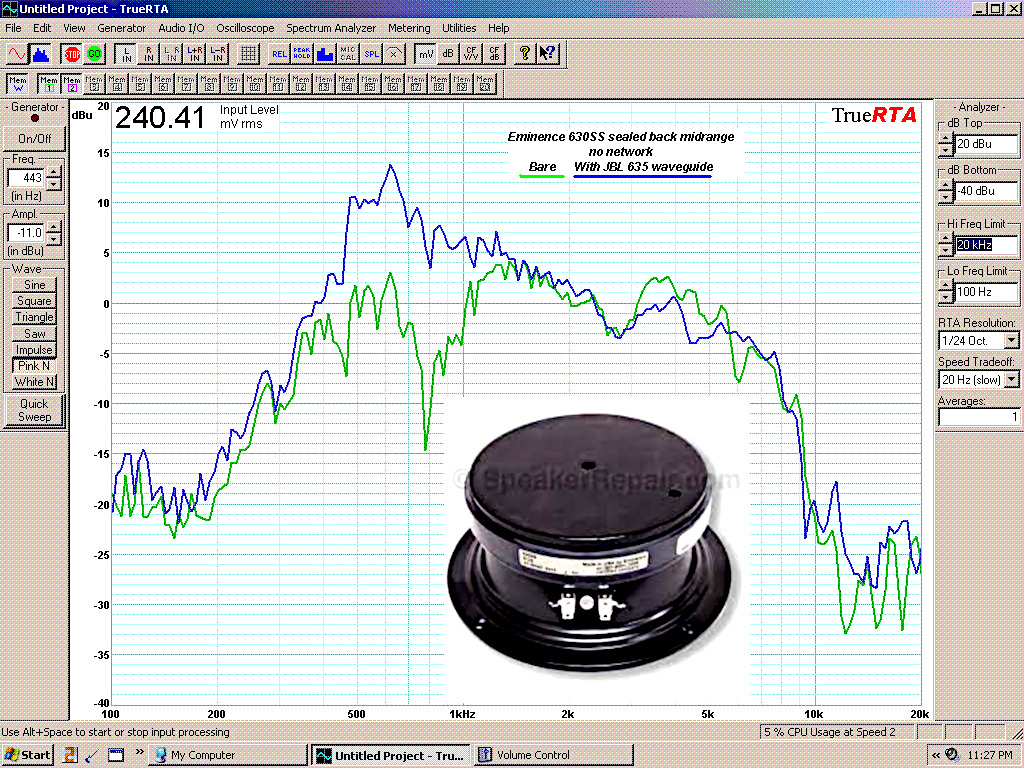Select the spectrum analyzer bar-graph icon
Viewport: 1024px width, 768px height.
tap(40, 54)
